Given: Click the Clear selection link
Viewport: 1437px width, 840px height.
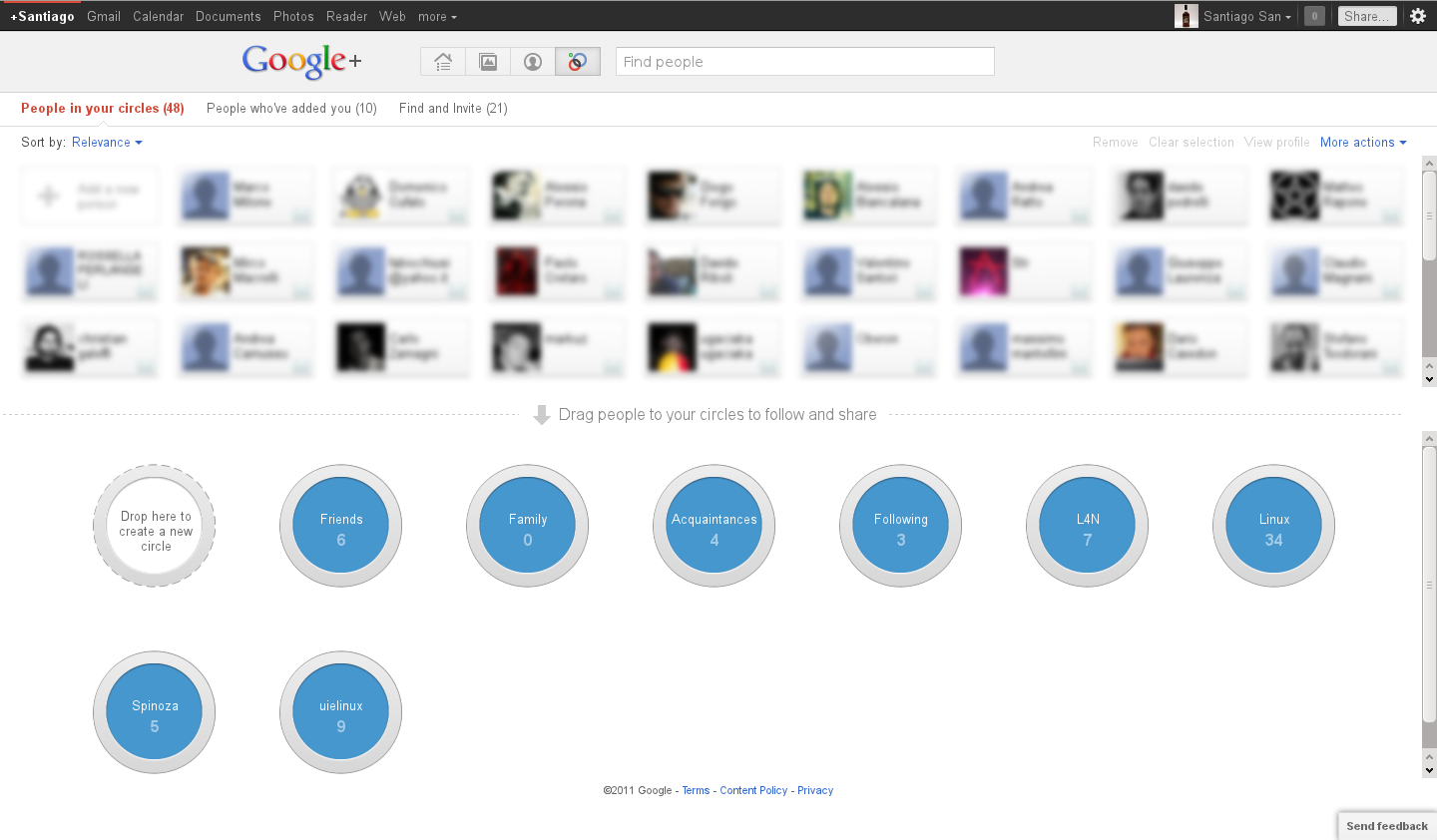Looking at the screenshot, I should (x=1192, y=143).
